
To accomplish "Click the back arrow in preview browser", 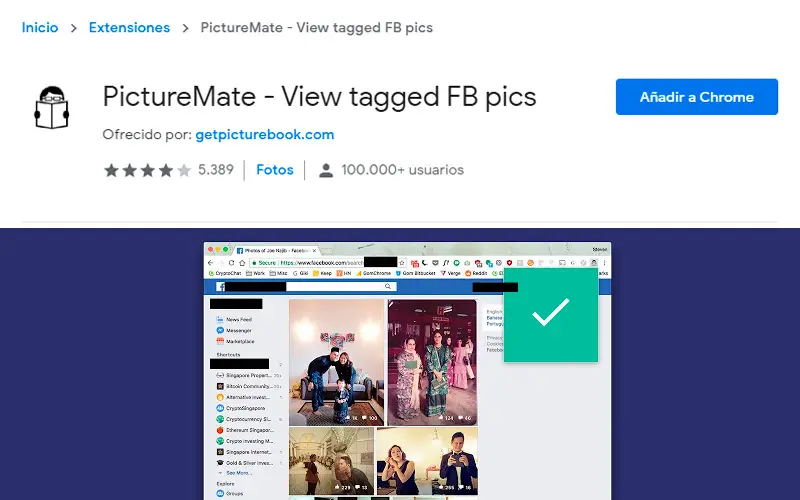I will tap(211, 263).
